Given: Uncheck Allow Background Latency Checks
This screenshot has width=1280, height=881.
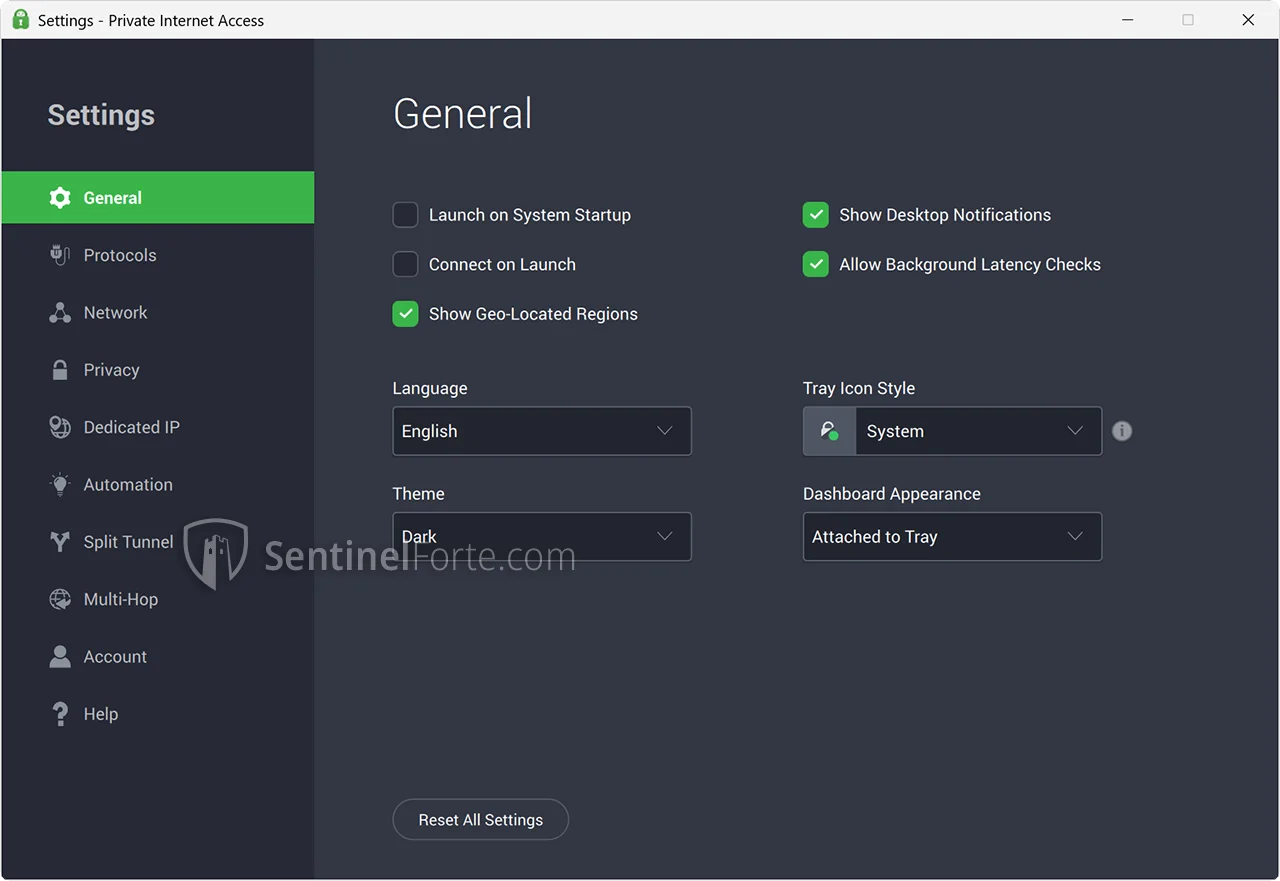Looking at the screenshot, I should click(x=816, y=264).
